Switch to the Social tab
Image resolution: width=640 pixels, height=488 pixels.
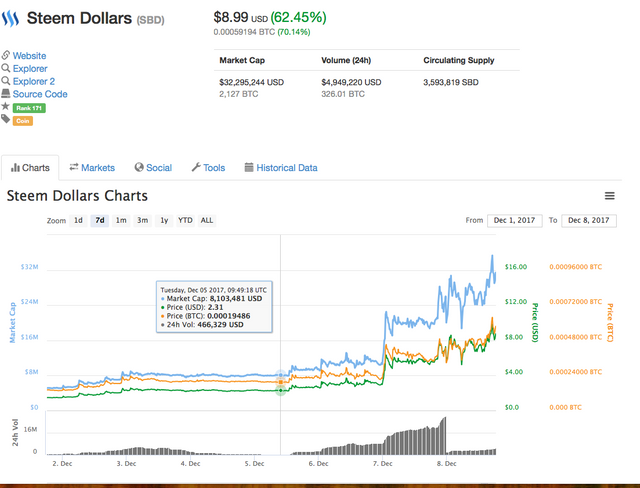[x=153, y=168]
